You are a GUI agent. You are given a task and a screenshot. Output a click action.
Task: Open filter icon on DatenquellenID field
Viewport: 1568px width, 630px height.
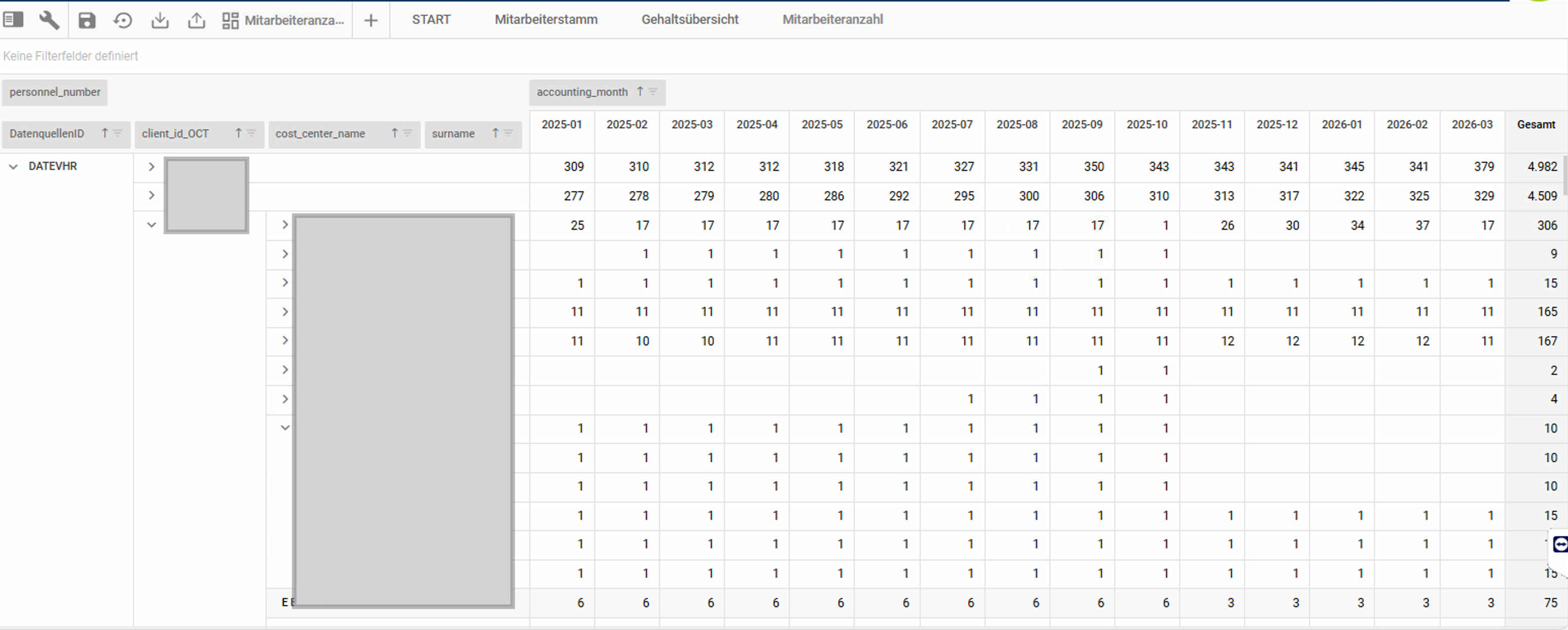pyautogui.click(x=118, y=133)
